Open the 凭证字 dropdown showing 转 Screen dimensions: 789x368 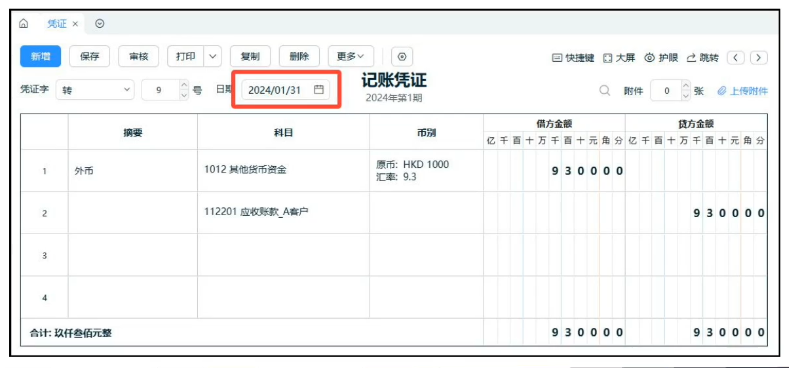click(x=95, y=91)
